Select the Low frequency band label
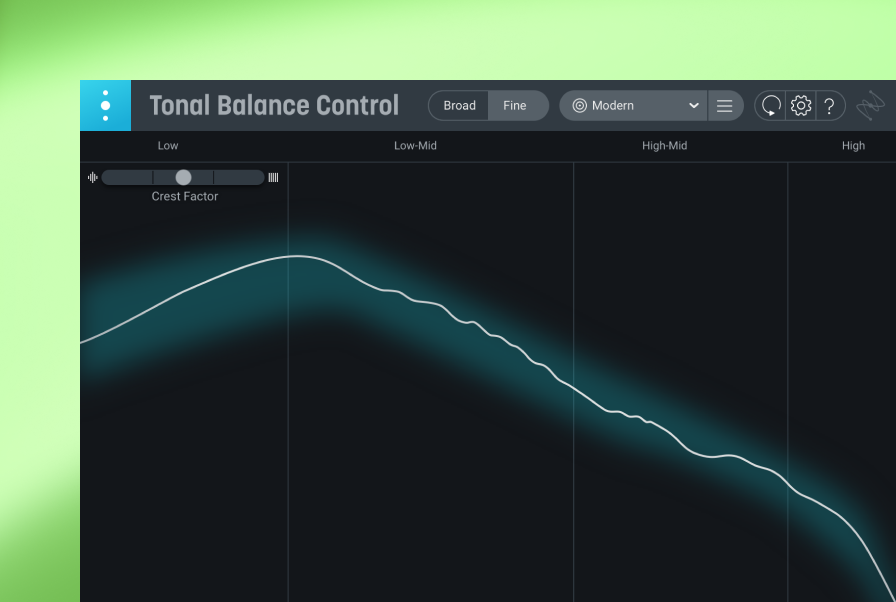The image size is (896, 602). click(x=168, y=146)
